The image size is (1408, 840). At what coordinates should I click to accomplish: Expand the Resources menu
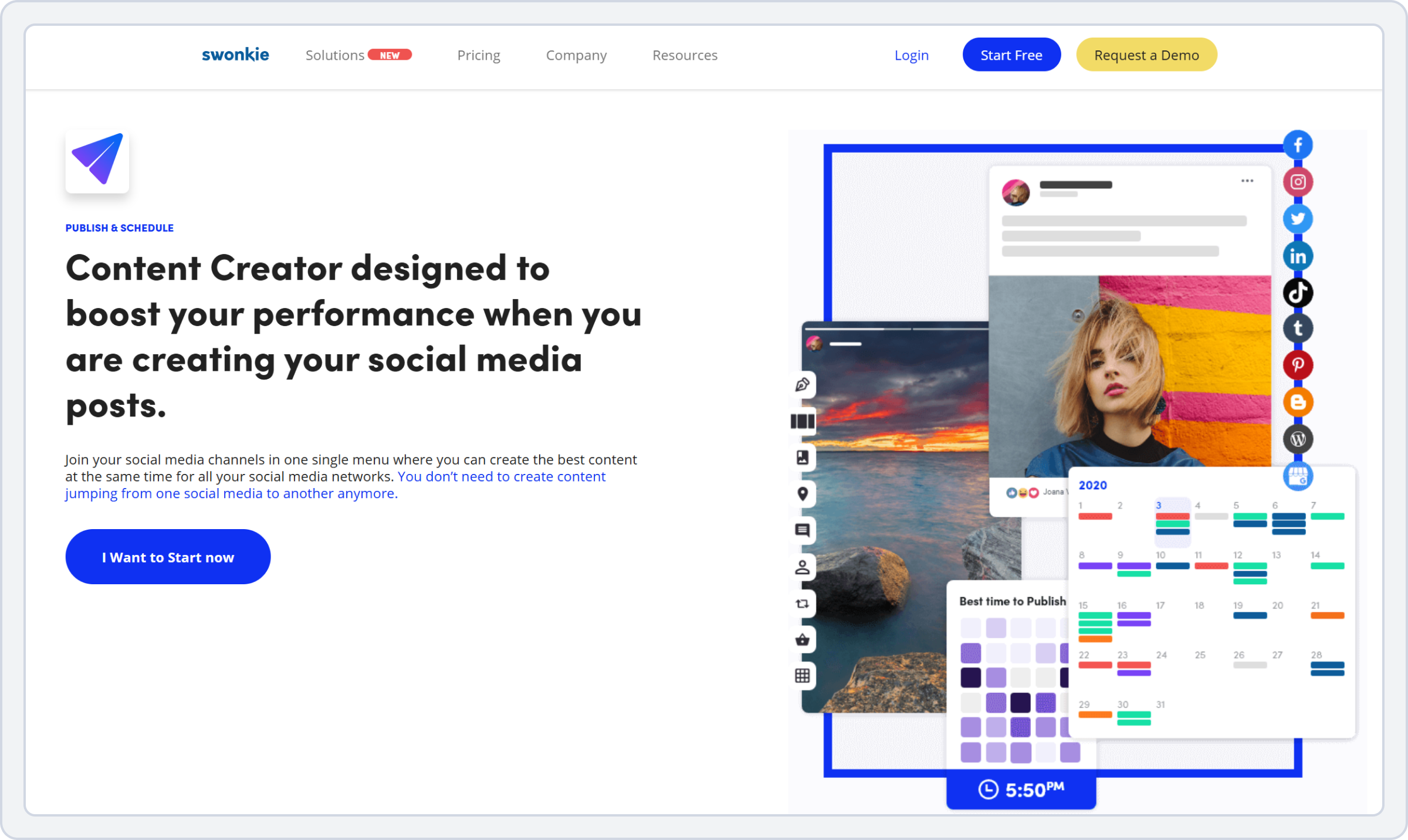[685, 55]
